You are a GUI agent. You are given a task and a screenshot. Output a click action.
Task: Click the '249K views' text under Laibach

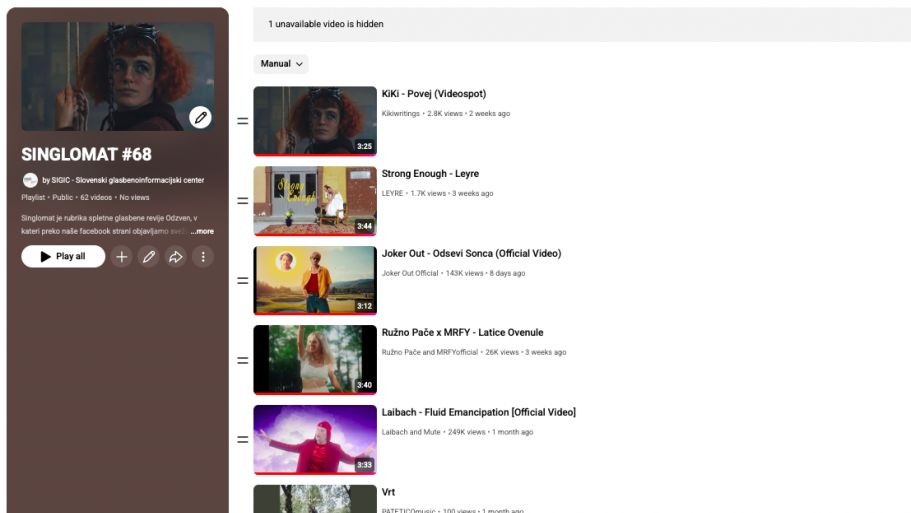(467, 432)
